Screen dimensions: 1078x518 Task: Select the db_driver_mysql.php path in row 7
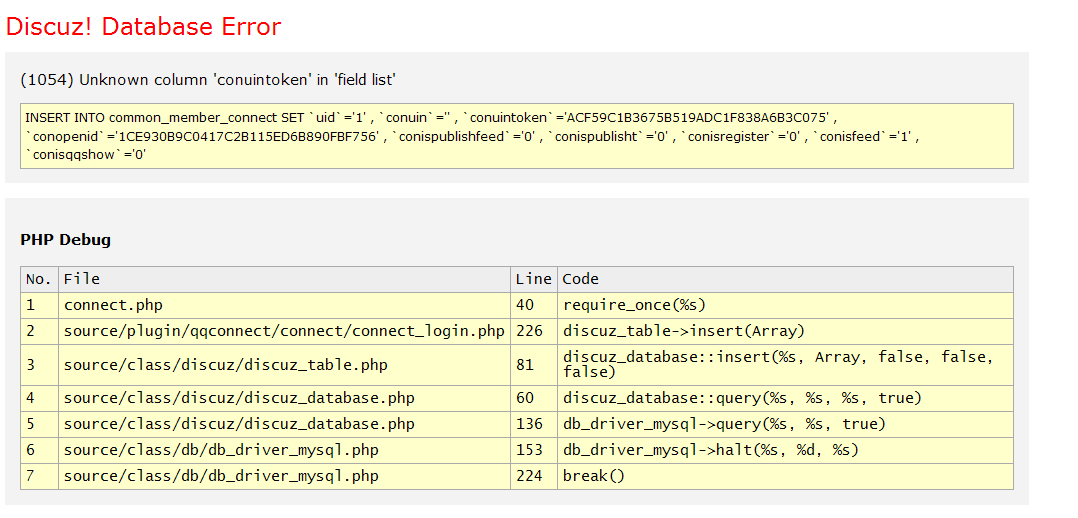tap(221, 476)
